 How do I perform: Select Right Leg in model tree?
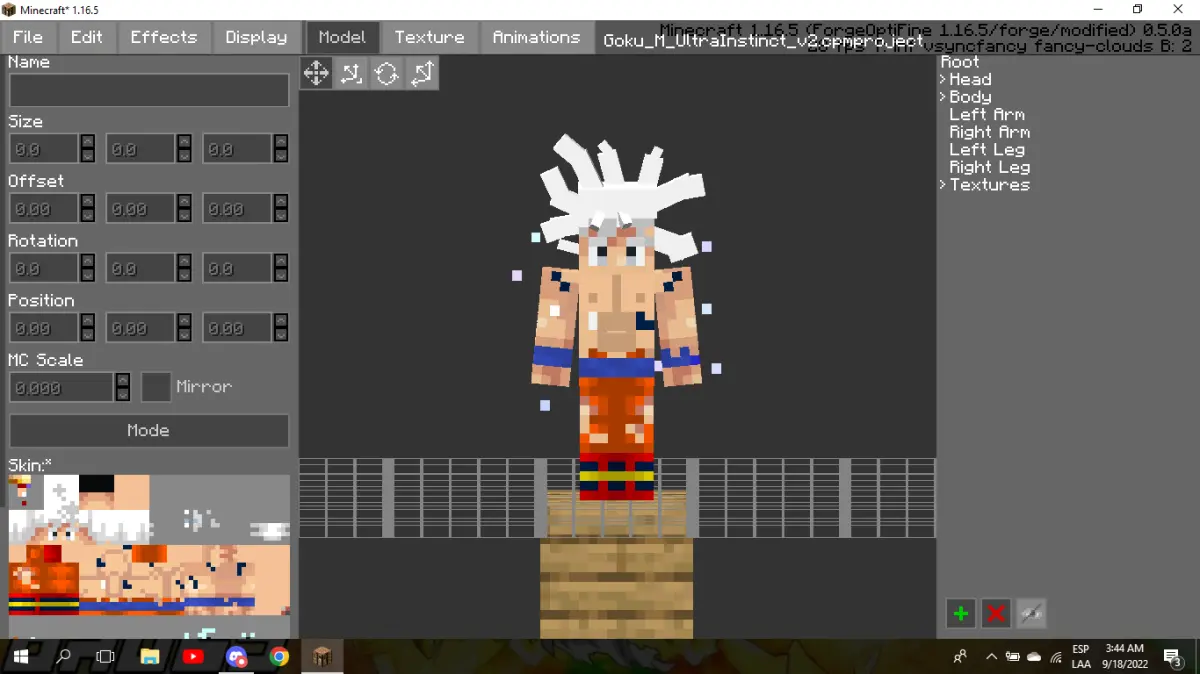990,167
